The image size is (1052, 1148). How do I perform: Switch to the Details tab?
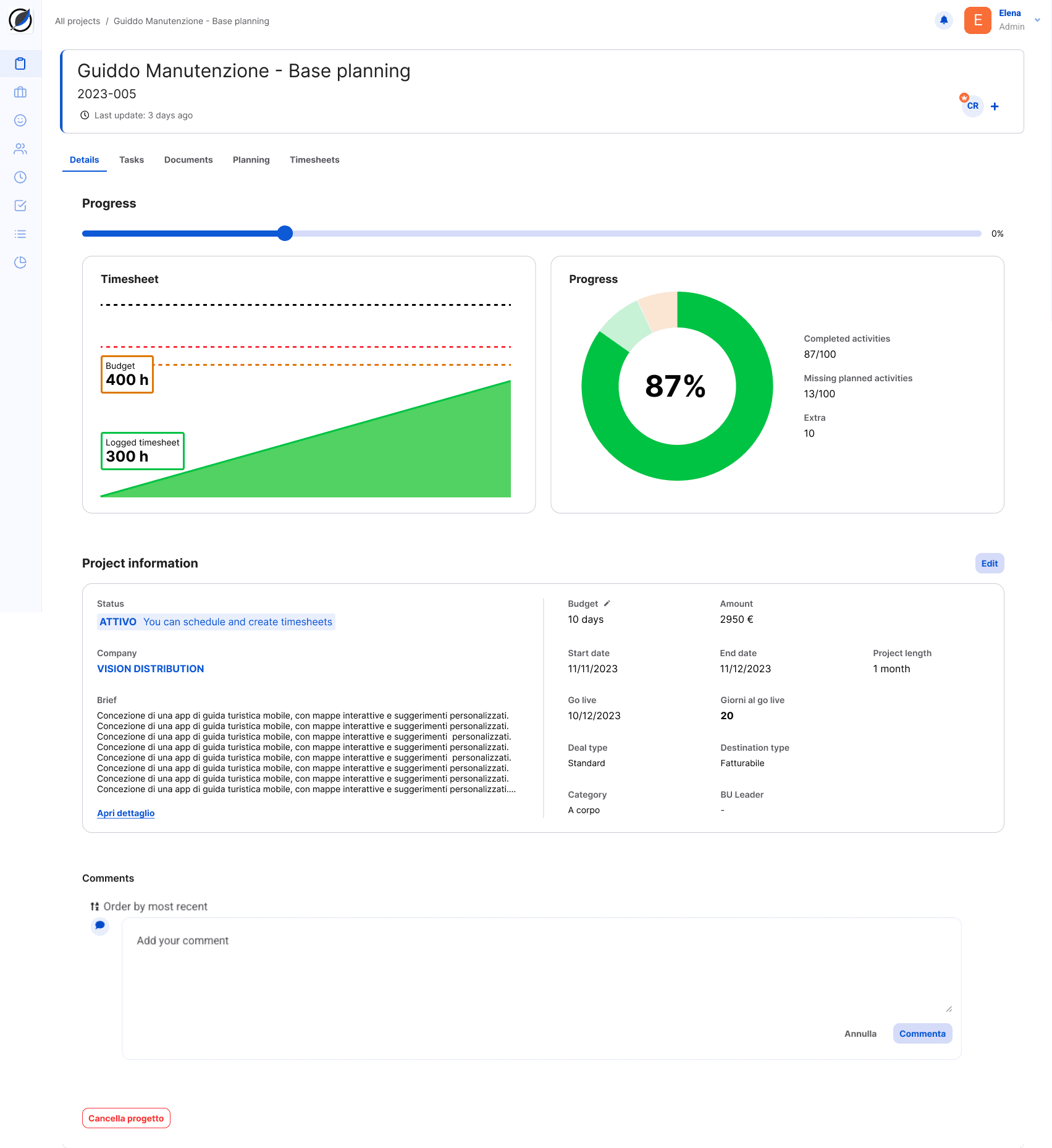(85, 159)
